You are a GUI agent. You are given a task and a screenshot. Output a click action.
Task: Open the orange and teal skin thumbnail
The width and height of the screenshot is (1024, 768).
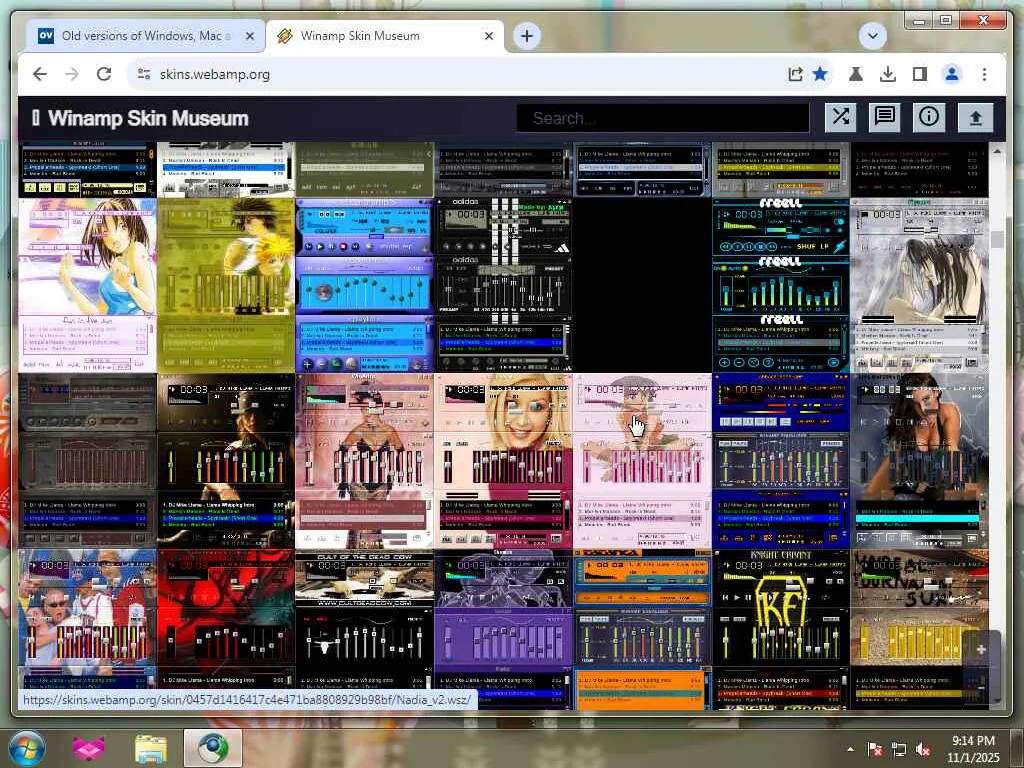click(642, 629)
